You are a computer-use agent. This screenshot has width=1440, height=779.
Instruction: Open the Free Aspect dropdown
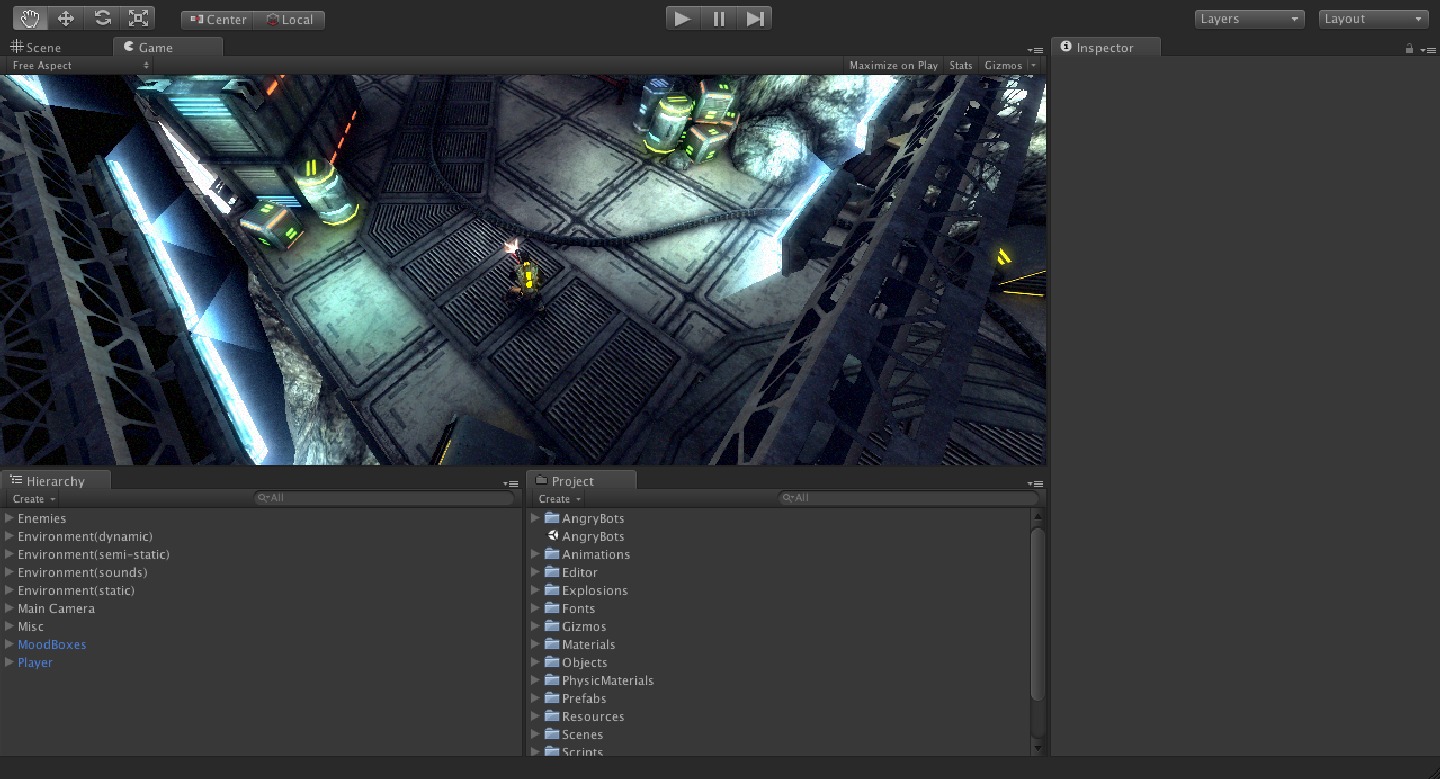80,65
